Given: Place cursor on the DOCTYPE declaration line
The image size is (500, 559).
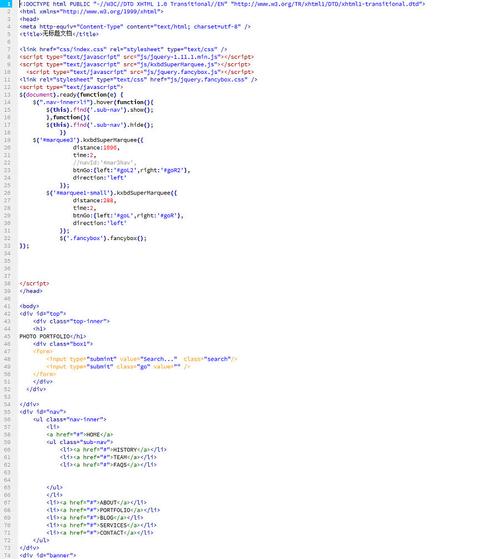Looking at the screenshot, I should pos(222,4).
